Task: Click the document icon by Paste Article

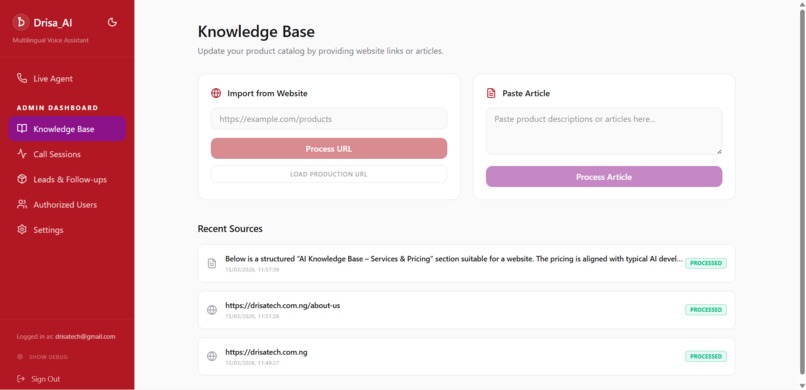Action: click(491, 94)
